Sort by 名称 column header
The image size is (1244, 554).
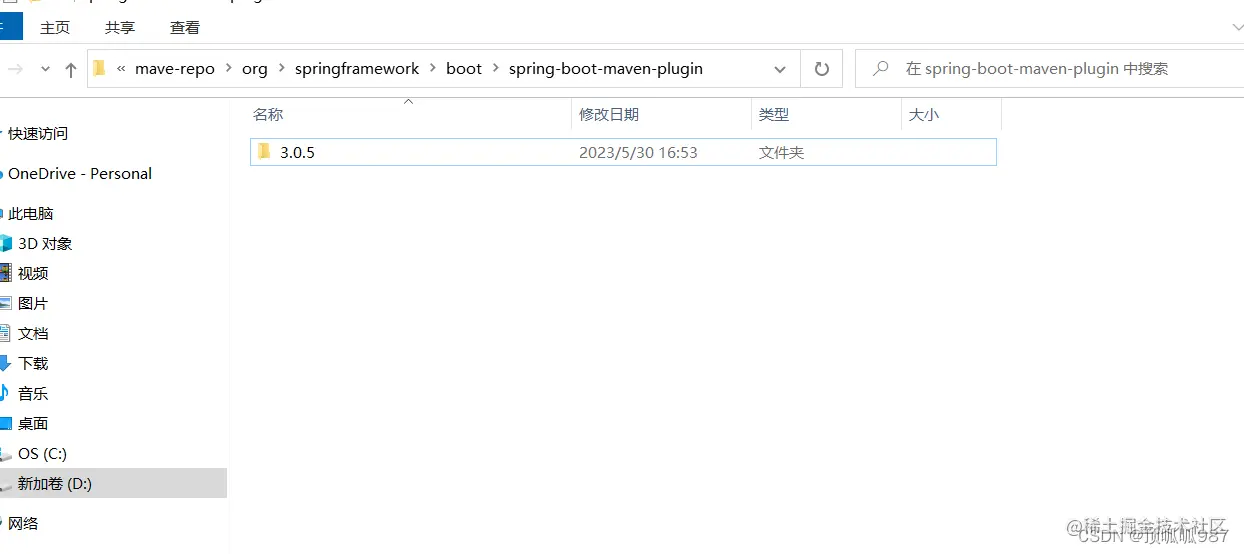tap(268, 115)
